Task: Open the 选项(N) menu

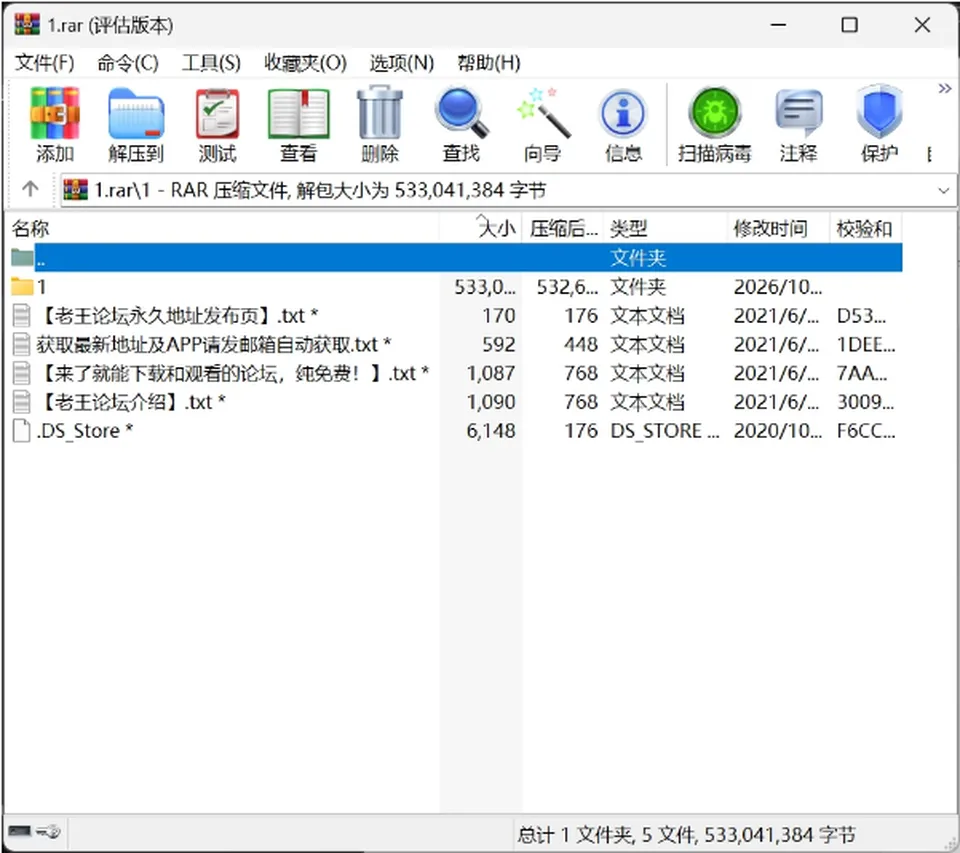Action: click(402, 62)
